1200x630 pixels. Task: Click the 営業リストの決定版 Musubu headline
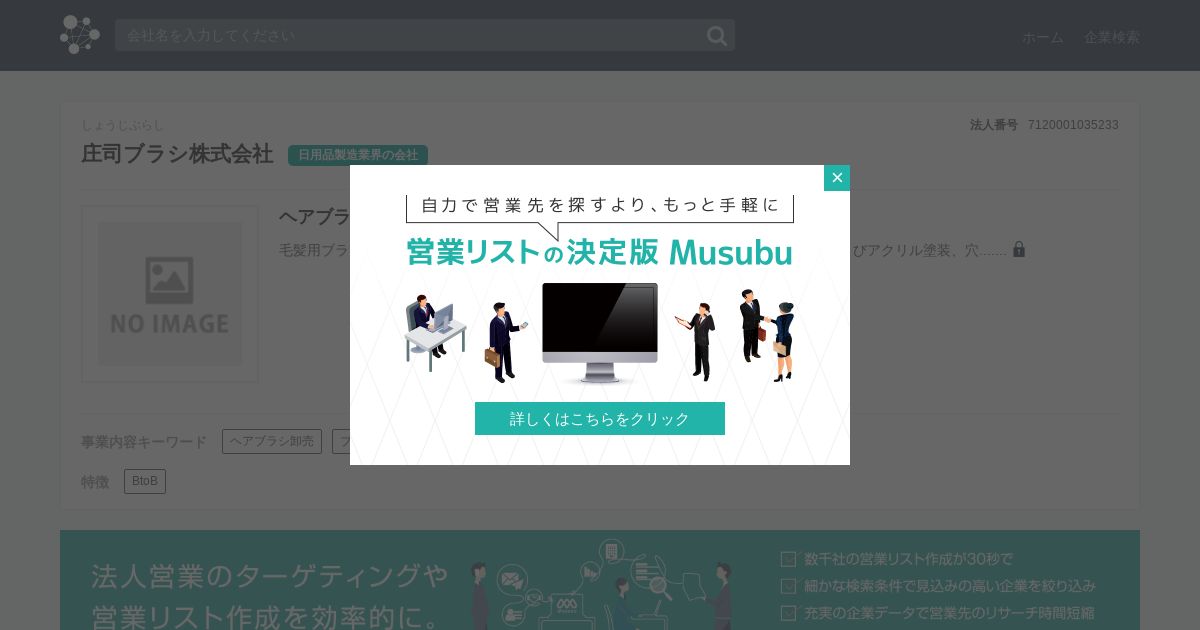coord(600,251)
